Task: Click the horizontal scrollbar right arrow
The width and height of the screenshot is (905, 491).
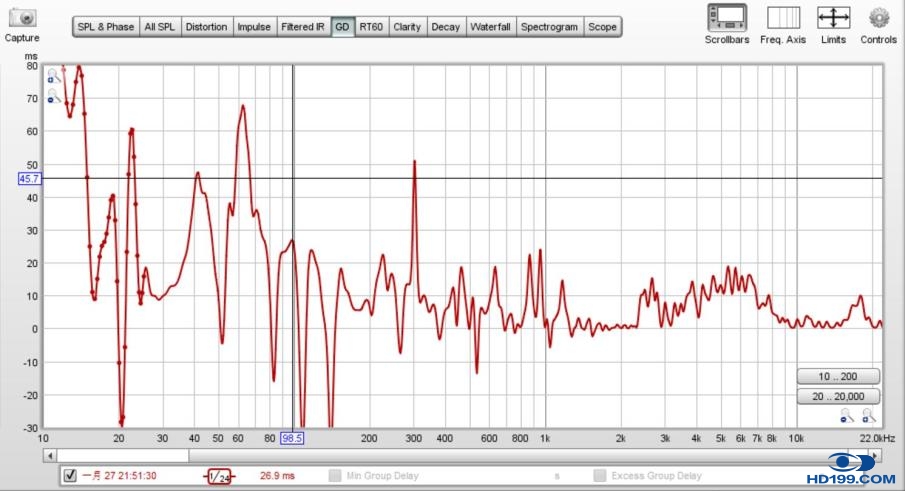Action: tap(876, 456)
